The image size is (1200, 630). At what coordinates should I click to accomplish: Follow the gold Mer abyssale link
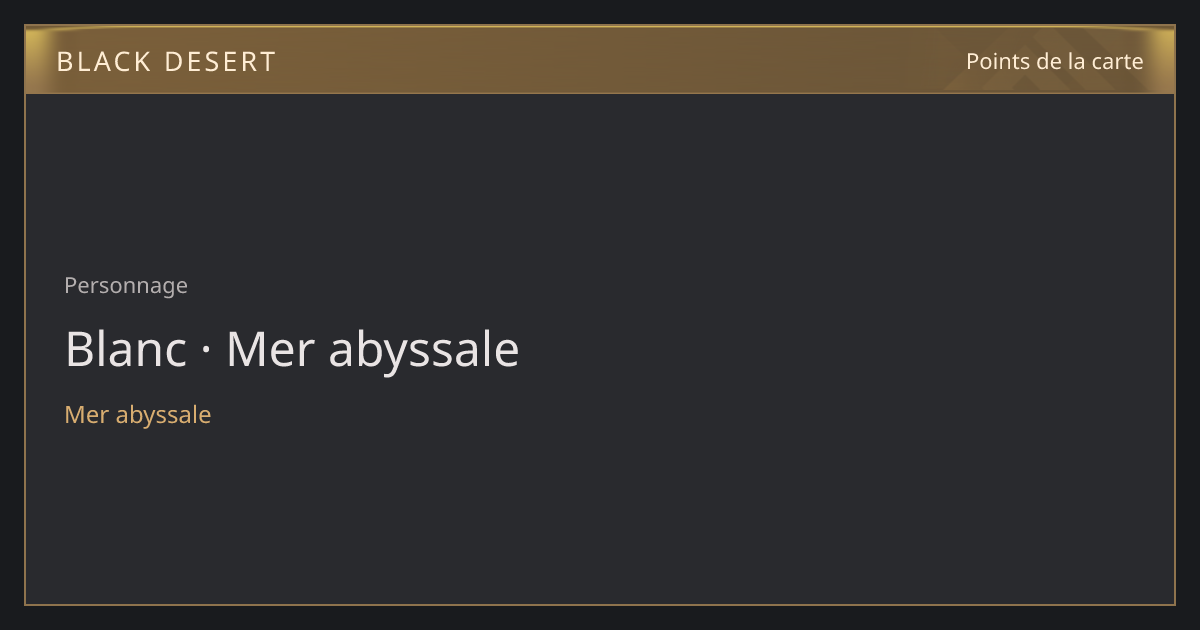click(138, 414)
